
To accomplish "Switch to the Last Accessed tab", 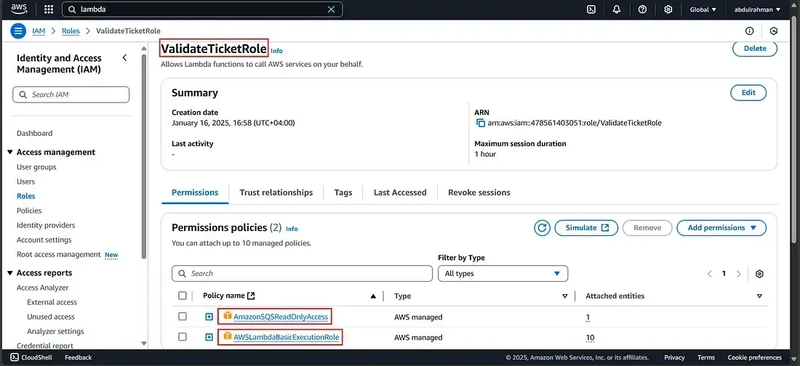I will 399,192.
